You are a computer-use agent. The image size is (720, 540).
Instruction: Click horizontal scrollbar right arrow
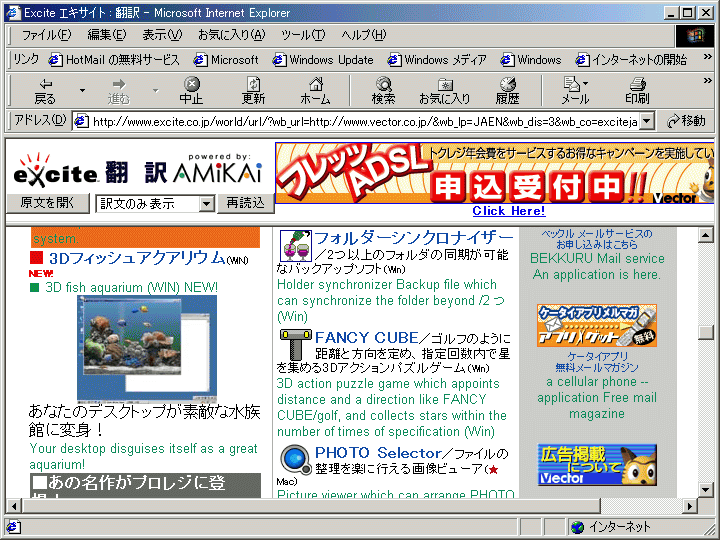click(689, 506)
